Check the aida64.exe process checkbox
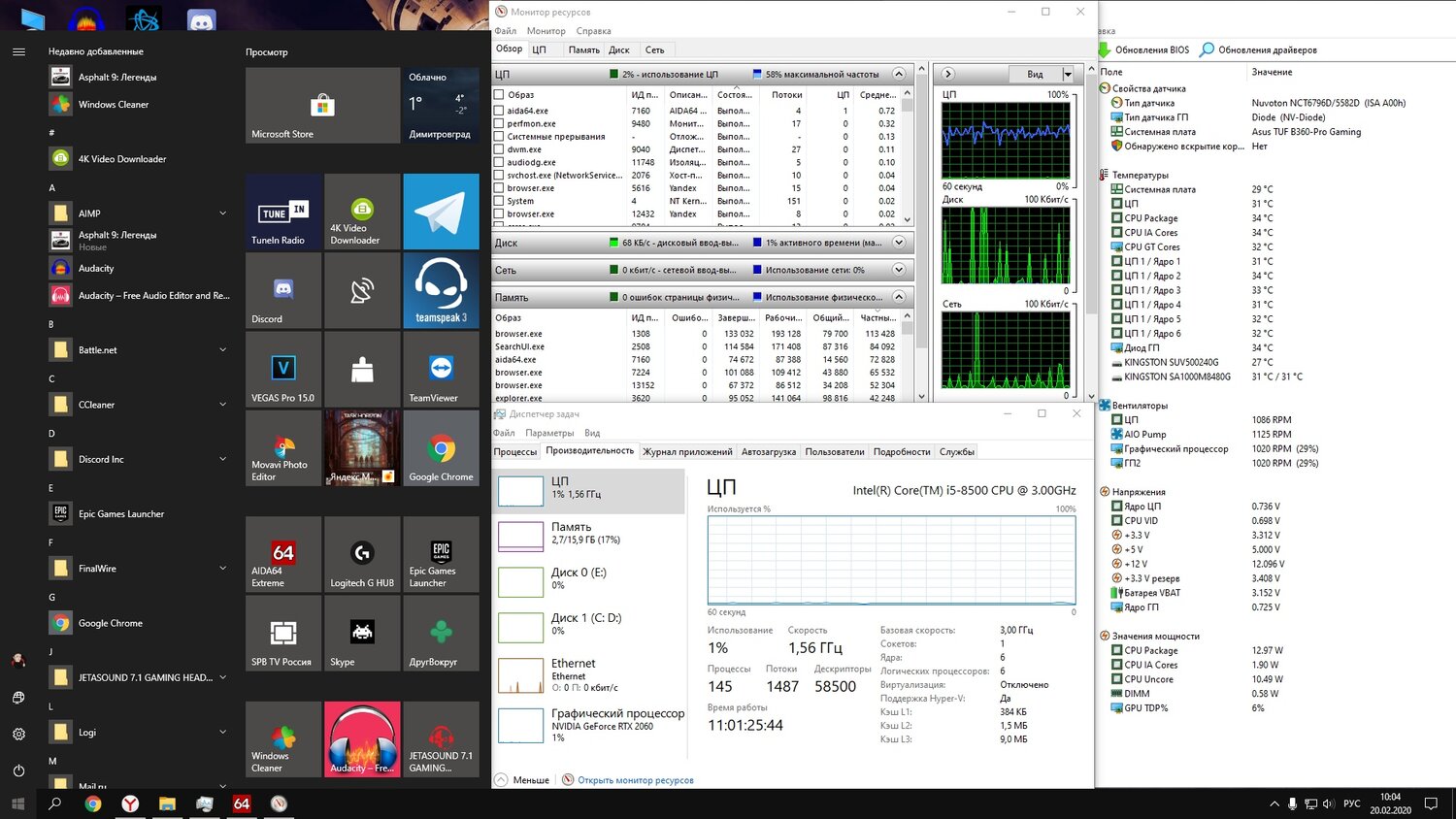Viewport: 1456px width, 819px height. click(499, 111)
